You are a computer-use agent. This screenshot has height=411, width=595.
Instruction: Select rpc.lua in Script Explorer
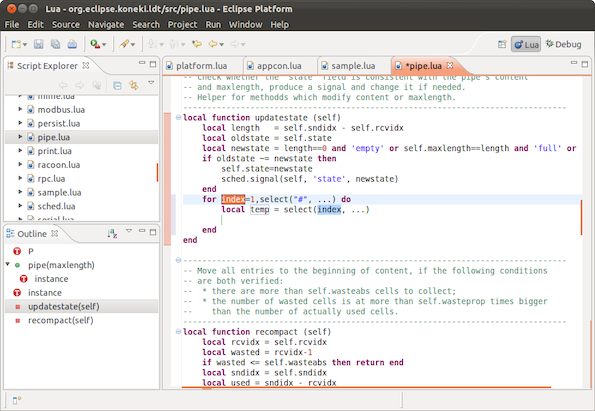[51, 179]
